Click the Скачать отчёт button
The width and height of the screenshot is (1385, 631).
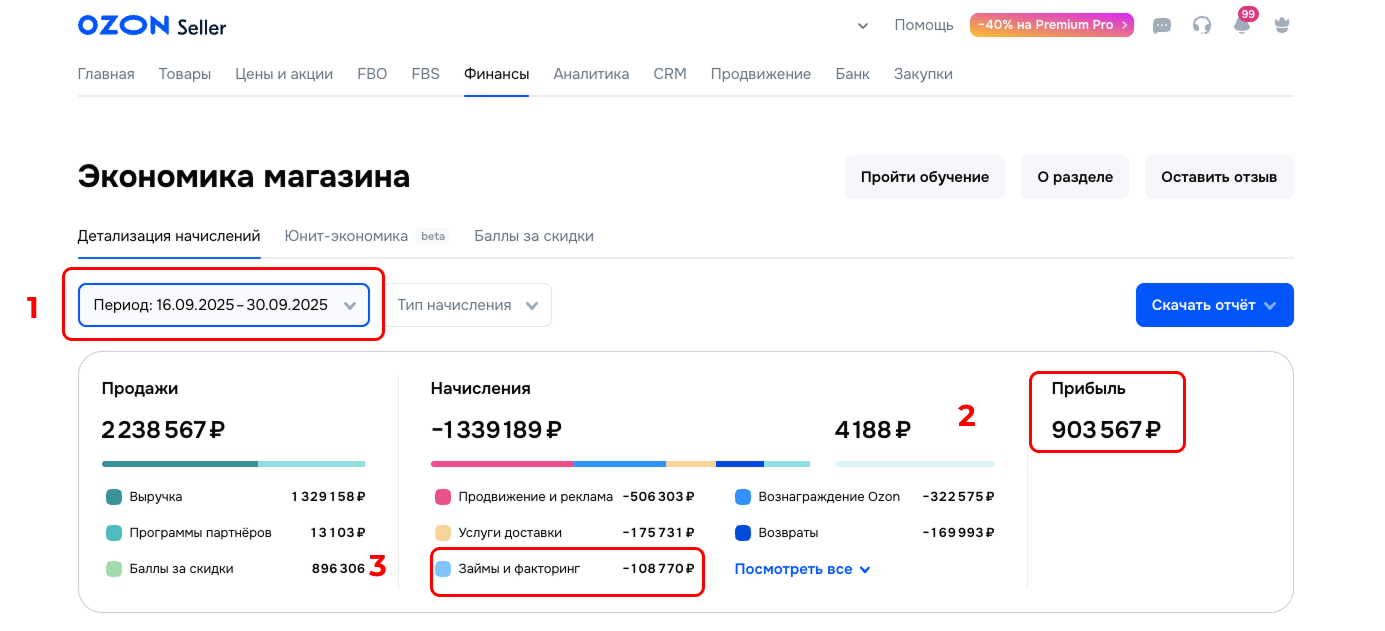1214,305
